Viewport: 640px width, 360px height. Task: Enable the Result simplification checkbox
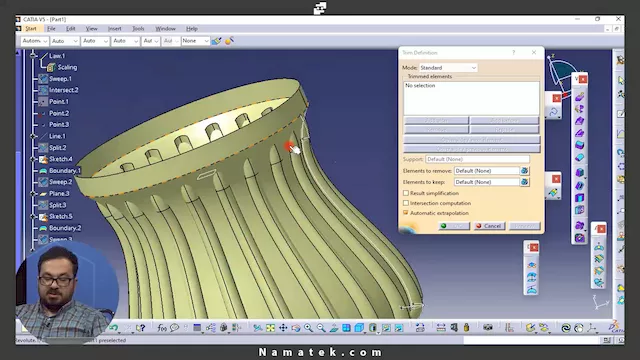pos(406,193)
